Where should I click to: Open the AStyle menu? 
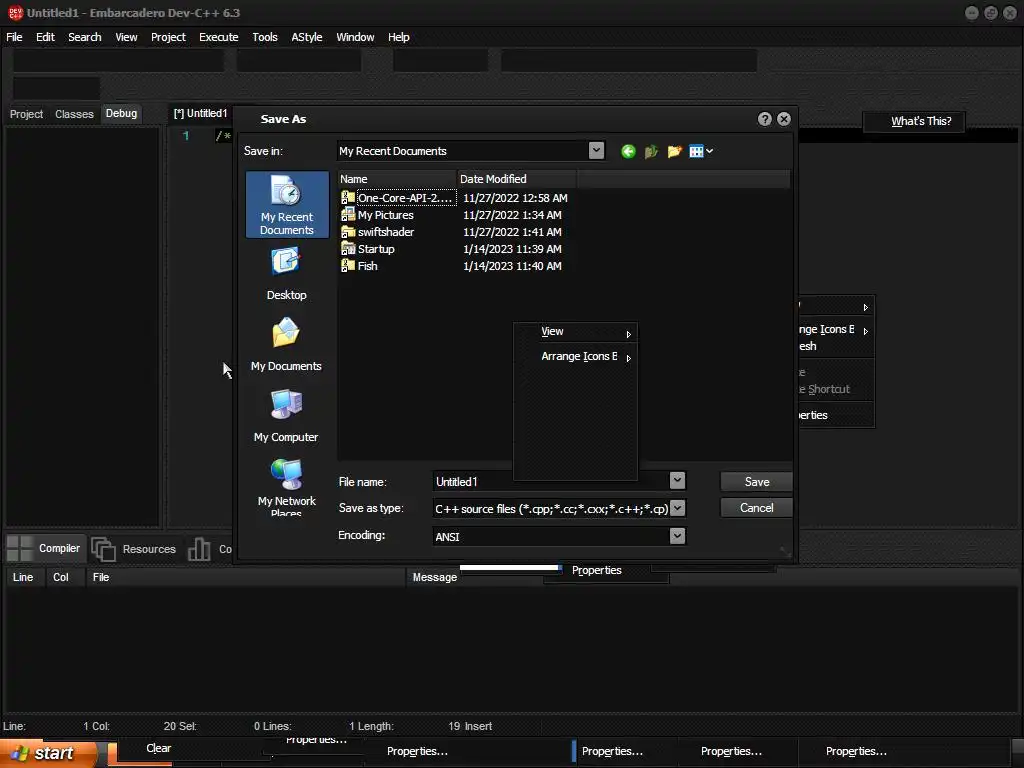[307, 37]
